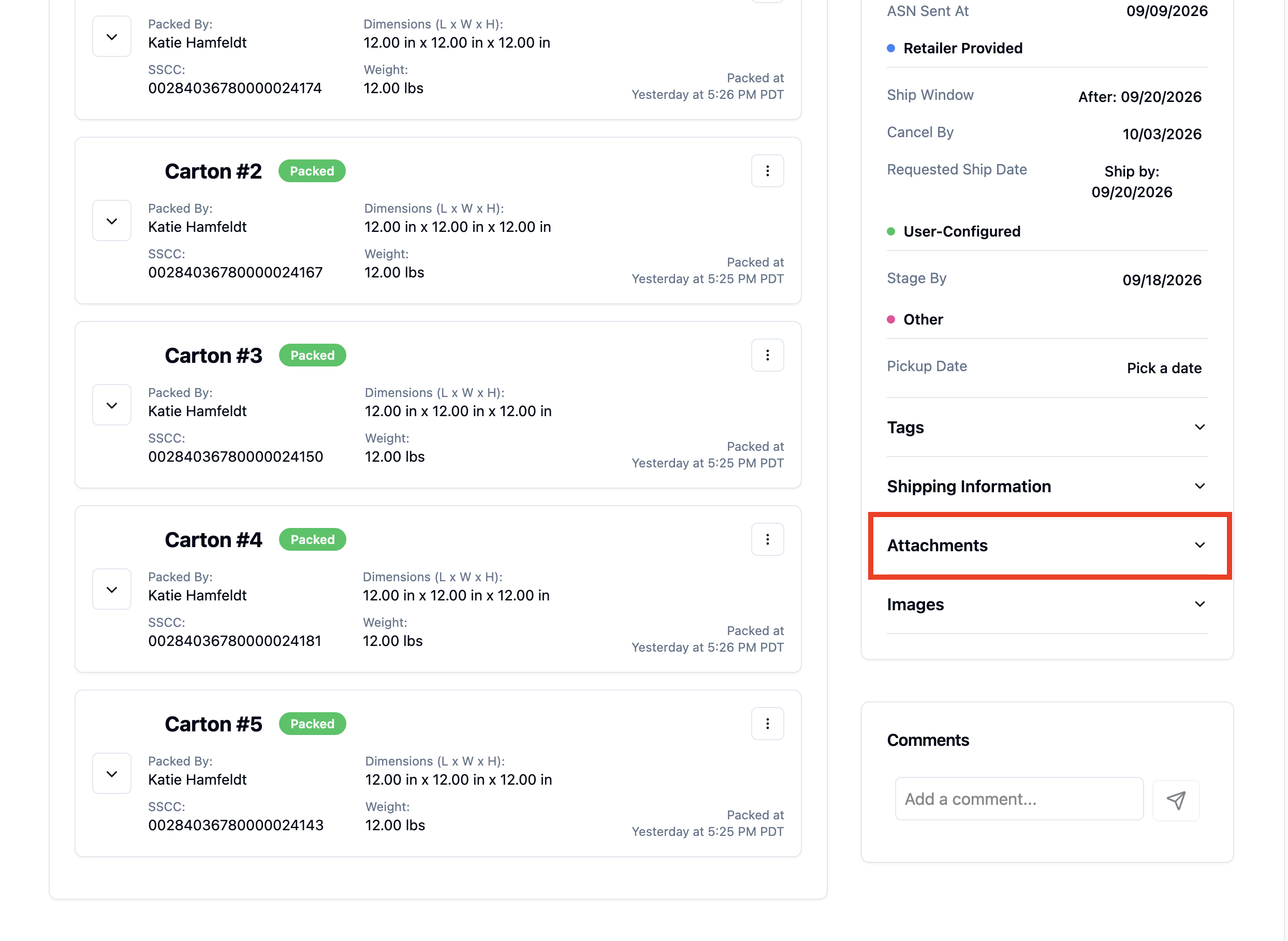The height and width of the screenshot is (941, 1288).
Task: Click Stage By date 09/18/2026
Action: point(1162,280)
